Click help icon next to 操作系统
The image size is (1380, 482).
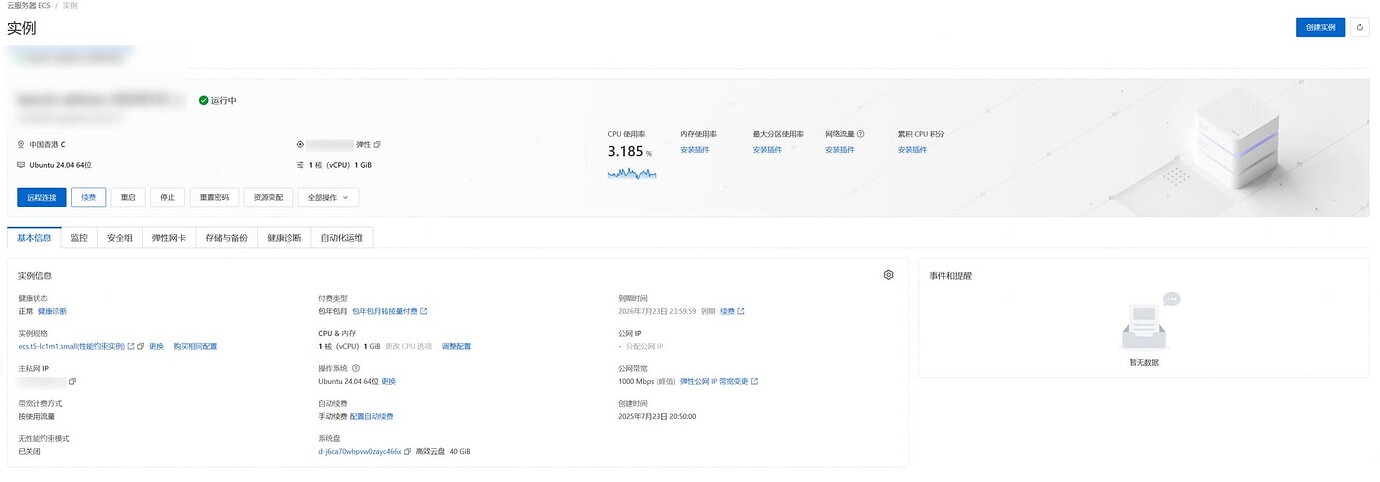(356, 368)
